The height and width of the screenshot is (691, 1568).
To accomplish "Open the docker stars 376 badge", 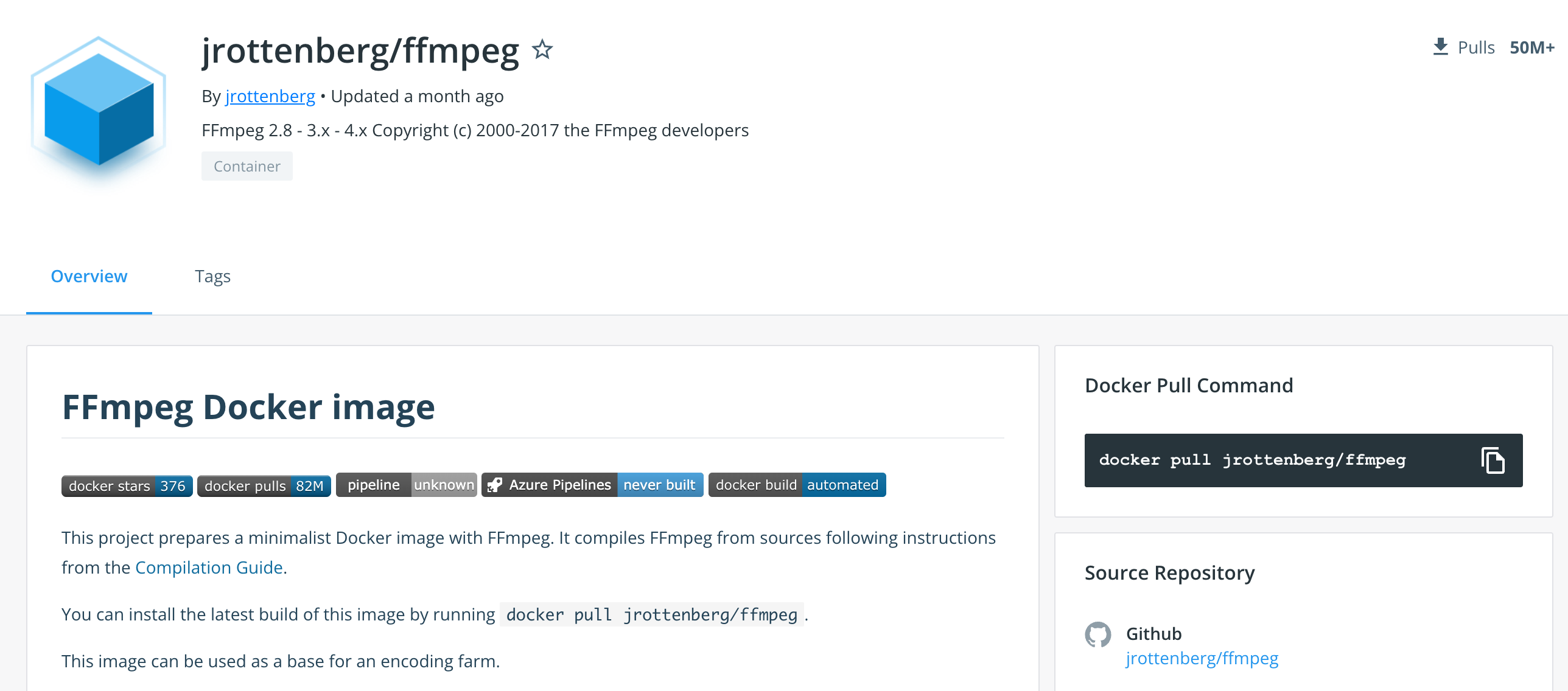I will click(x=127, y=486).
